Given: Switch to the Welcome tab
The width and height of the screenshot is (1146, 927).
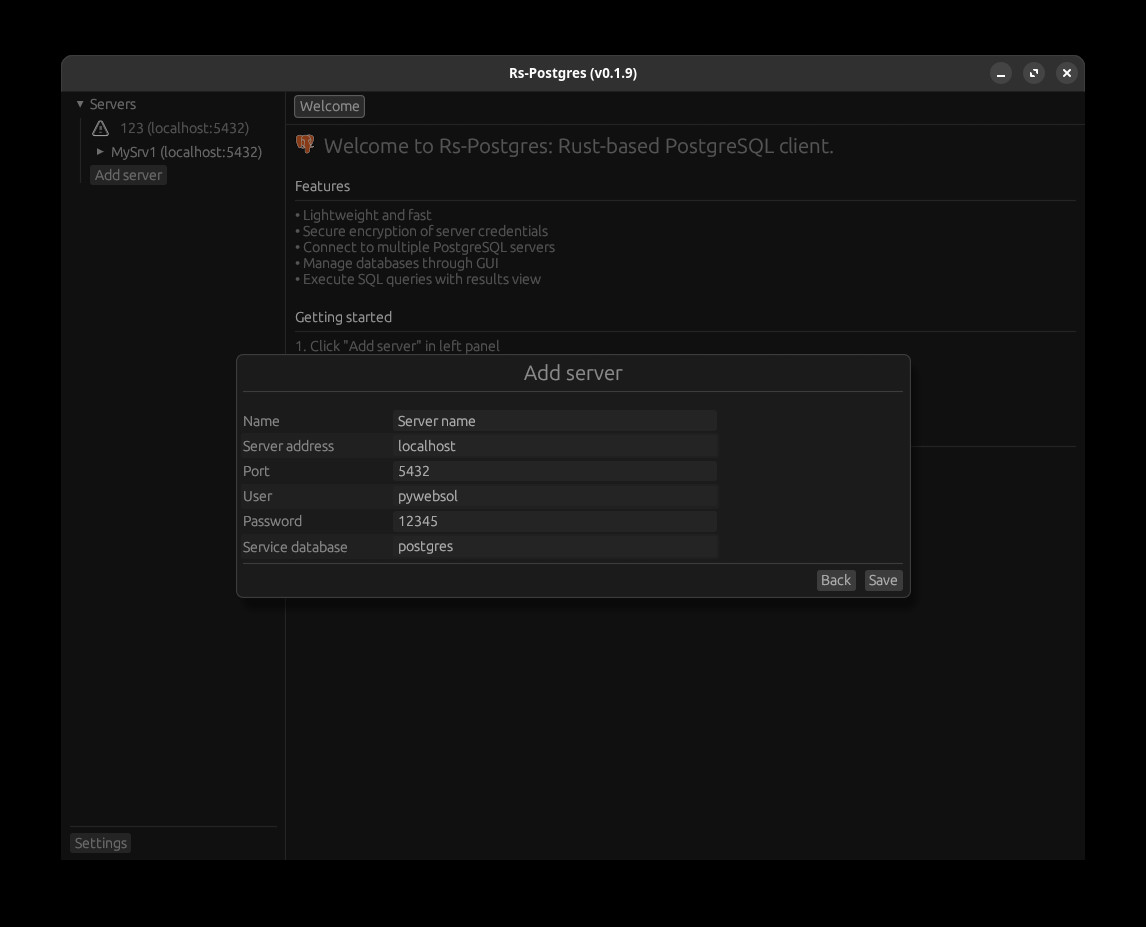Looking at the screenshot, I should pyautogui.click(x=330, y=106).
